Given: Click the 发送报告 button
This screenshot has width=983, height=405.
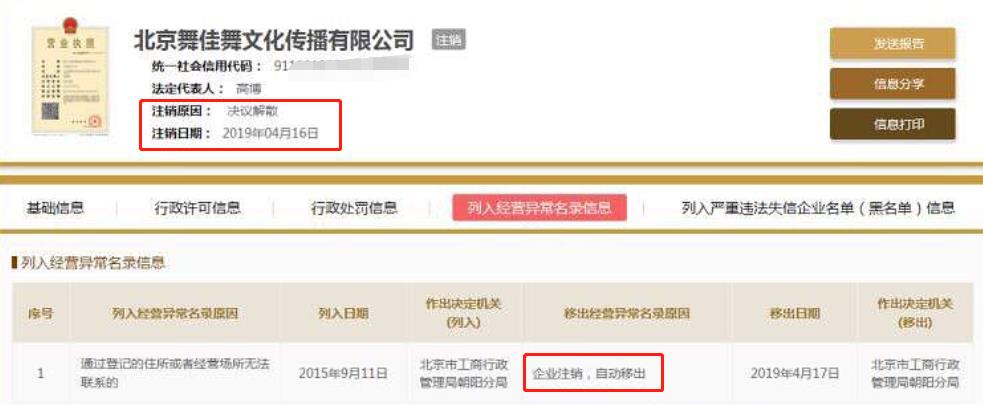Looking at the screenshot, I should click(x=893, y=43).
